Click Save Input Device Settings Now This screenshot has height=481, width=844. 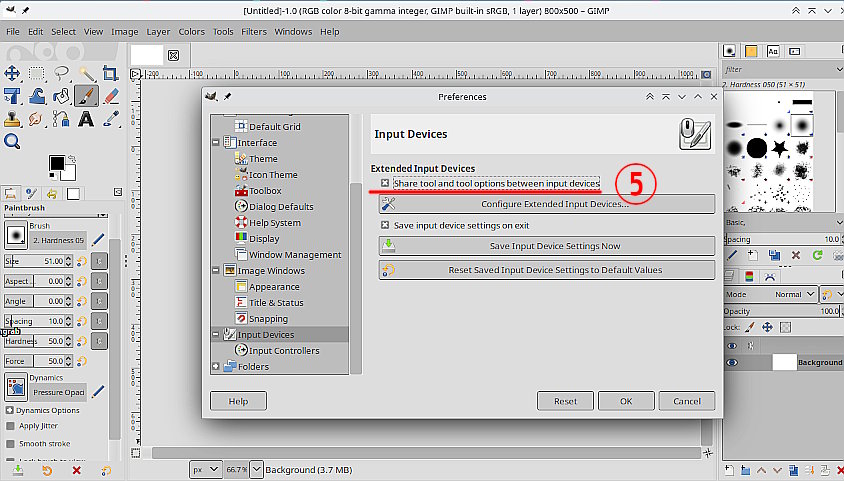(547, 246)
